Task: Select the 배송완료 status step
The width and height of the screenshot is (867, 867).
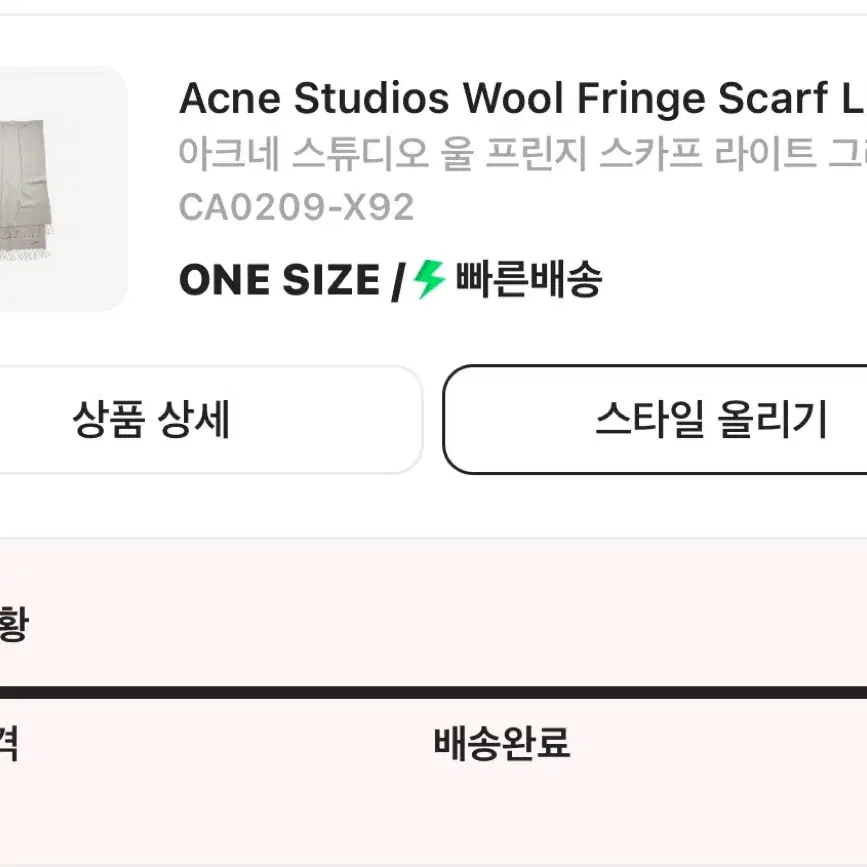Action: [502, 743]
